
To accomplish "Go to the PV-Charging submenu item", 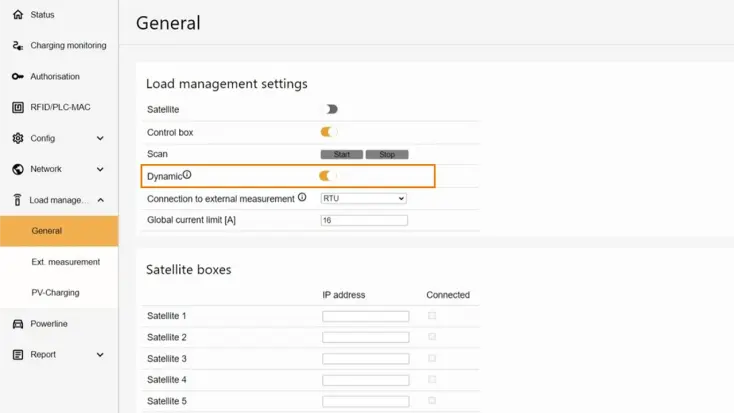I will pos(55,293).
